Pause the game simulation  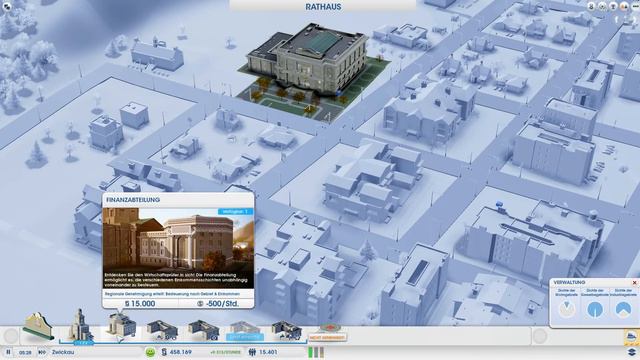8,352
